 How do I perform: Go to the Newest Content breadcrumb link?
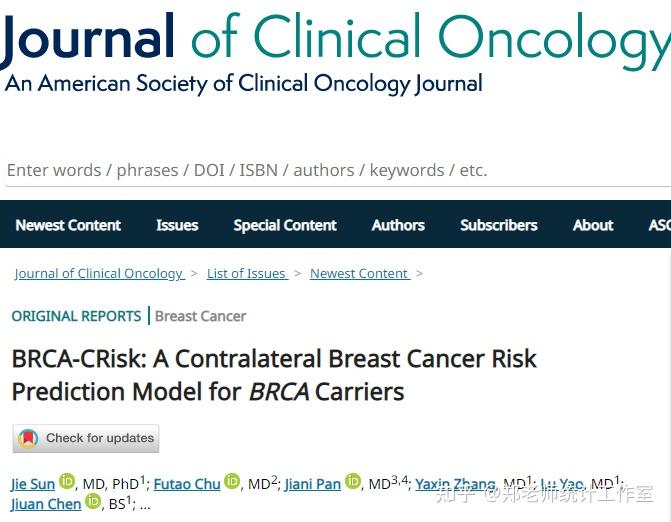(359, 274)
